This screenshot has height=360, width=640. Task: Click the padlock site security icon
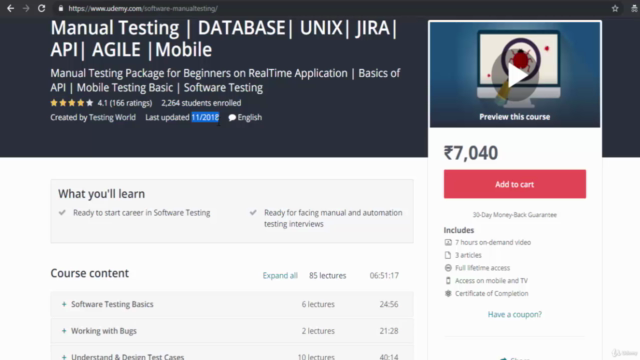[x=61, y=8]
